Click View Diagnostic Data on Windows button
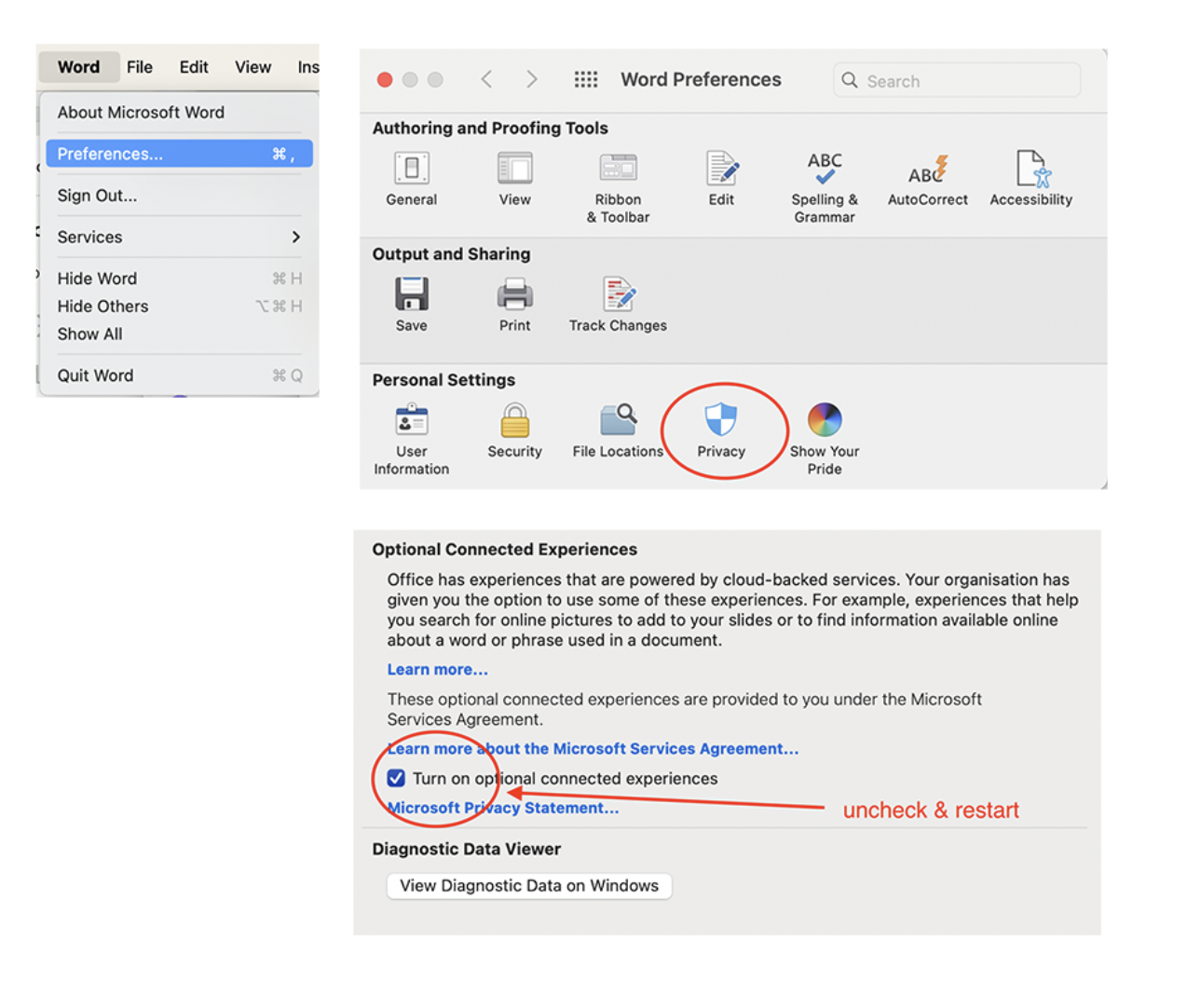Image resolution: width=1187 pixels, height=1008 pixels. [x=528, y=886]
